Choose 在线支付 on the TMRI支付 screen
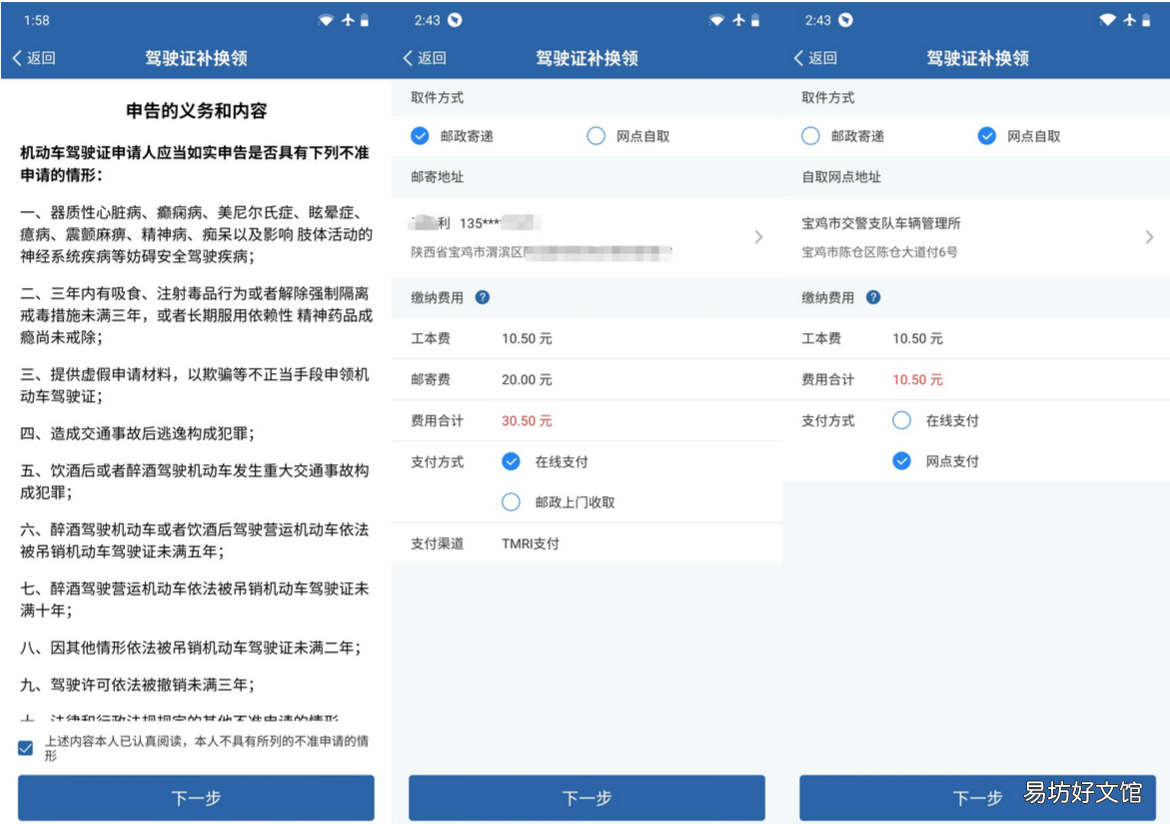The width and height of the screenshot is (1170, 824). tap(511, 461)
